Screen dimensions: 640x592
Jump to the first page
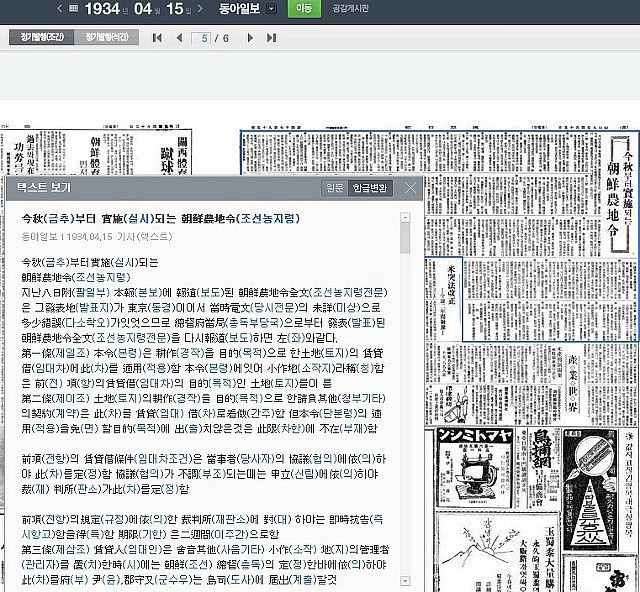click(157, 38)
